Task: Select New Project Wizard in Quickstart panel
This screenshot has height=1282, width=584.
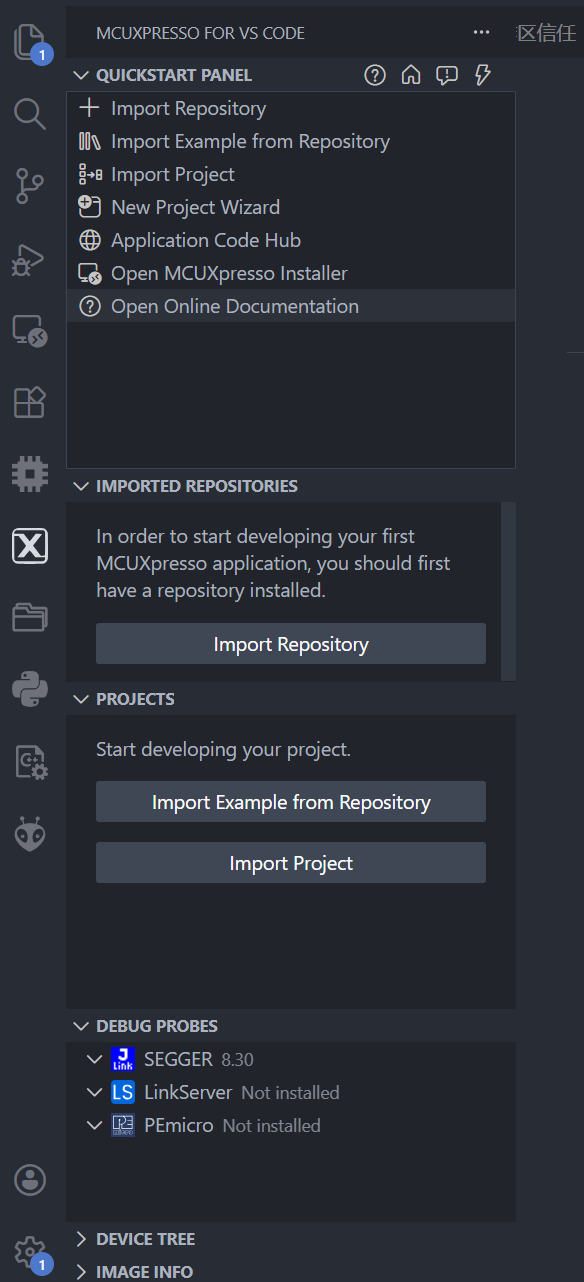Action: click(x=195, y=207)
